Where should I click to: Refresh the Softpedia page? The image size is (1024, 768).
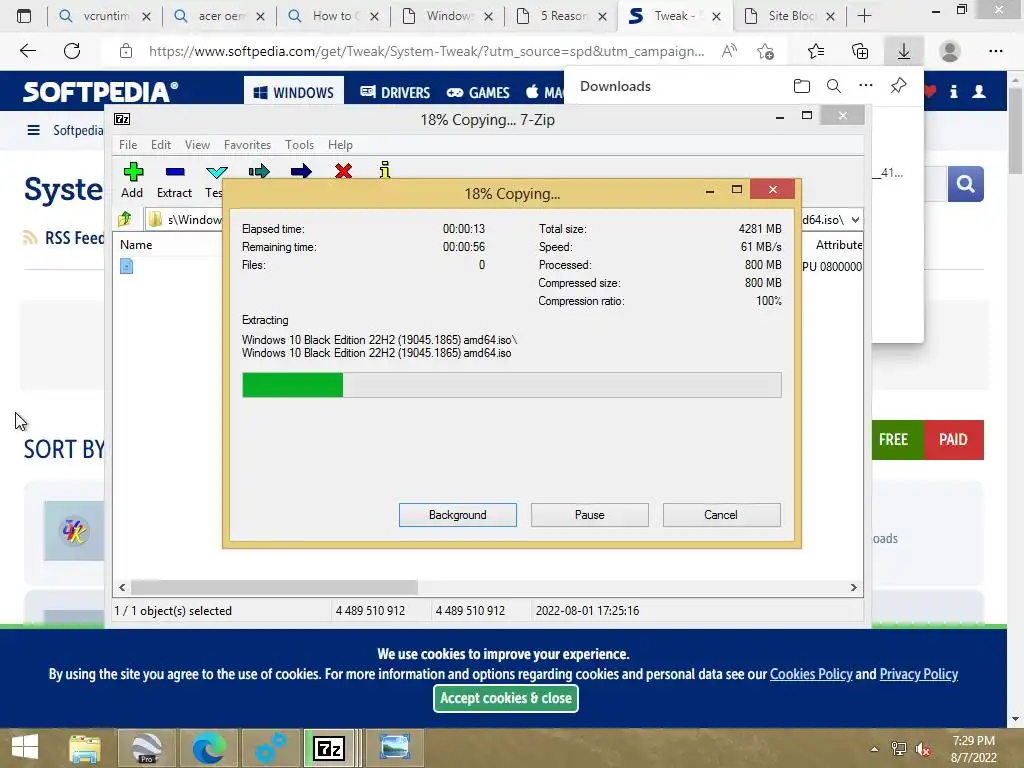[72, 51]
